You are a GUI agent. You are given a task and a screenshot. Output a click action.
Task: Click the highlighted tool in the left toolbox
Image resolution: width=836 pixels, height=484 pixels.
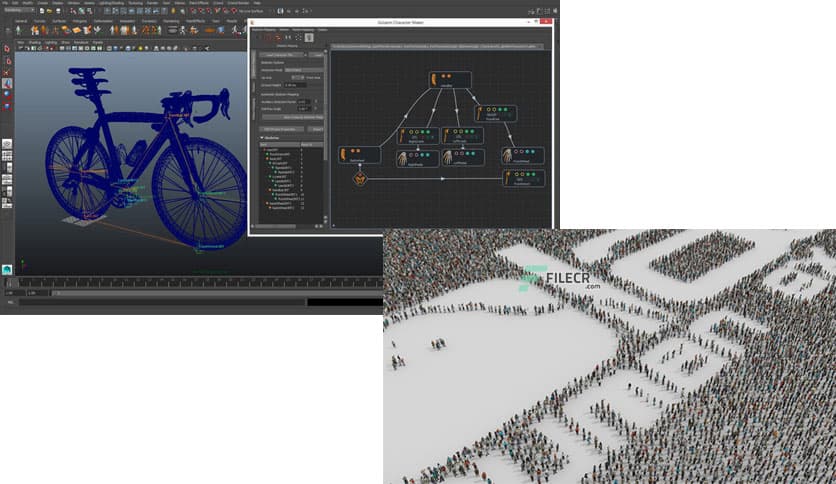(7, 84)
